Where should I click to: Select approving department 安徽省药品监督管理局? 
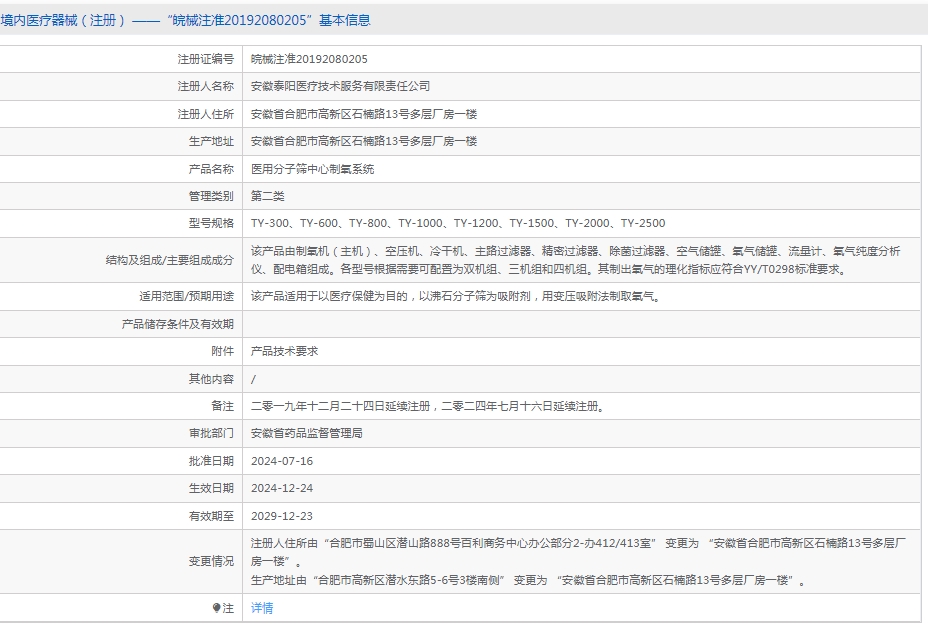pos(307,433)
